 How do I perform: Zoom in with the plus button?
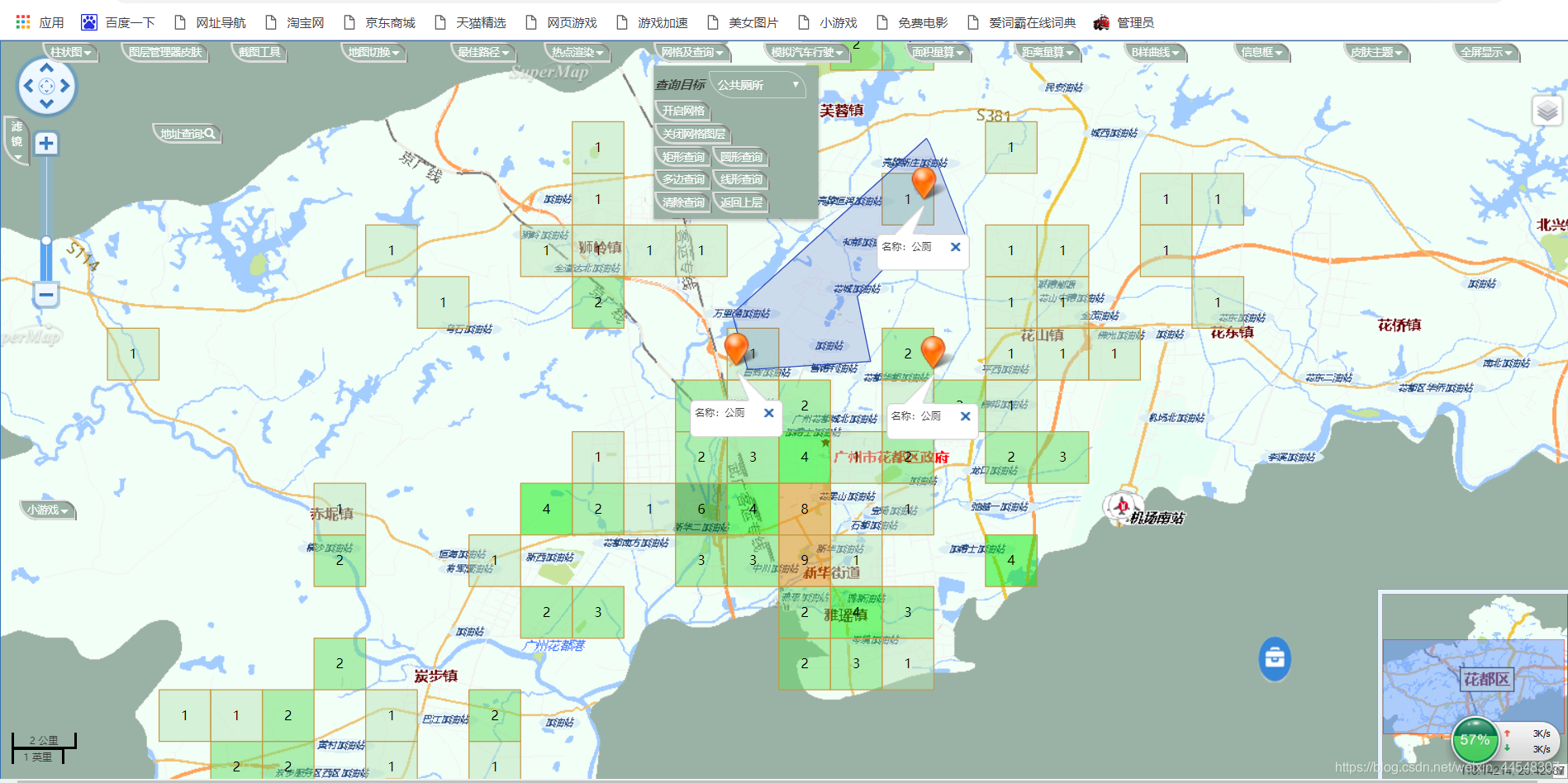point(46,143)
